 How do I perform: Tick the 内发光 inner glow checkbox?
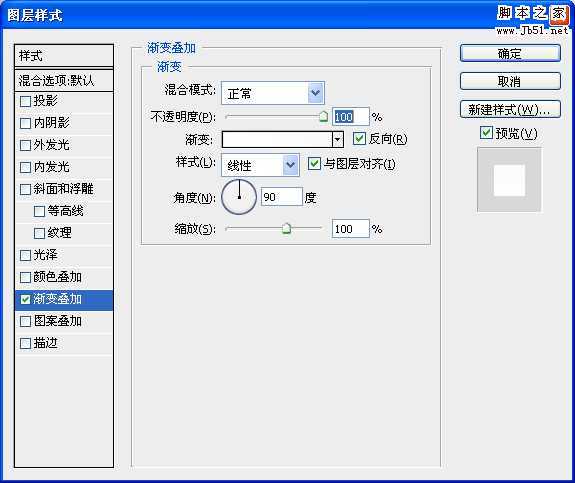25,167
